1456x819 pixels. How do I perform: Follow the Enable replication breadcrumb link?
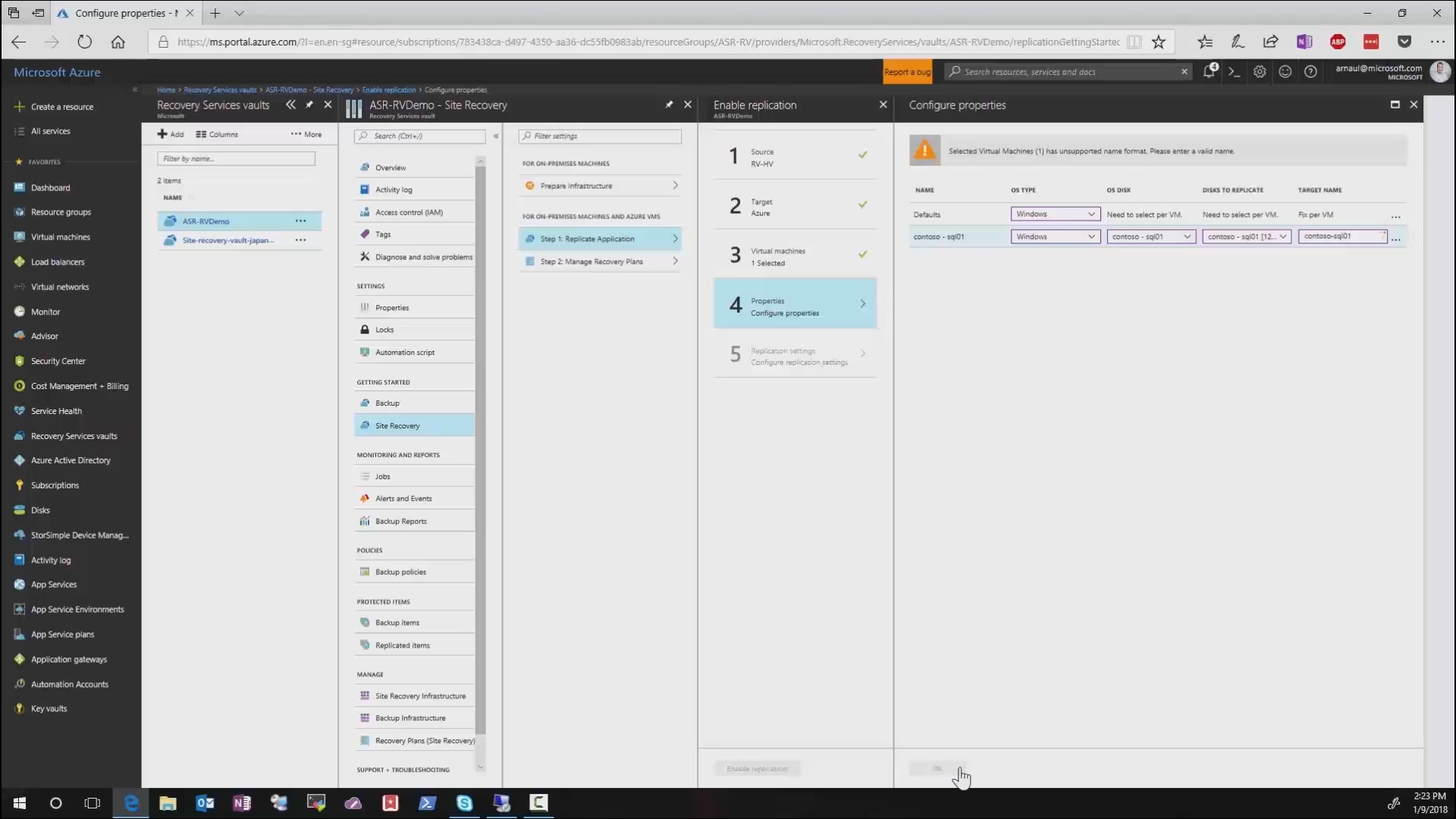point(388,89)
